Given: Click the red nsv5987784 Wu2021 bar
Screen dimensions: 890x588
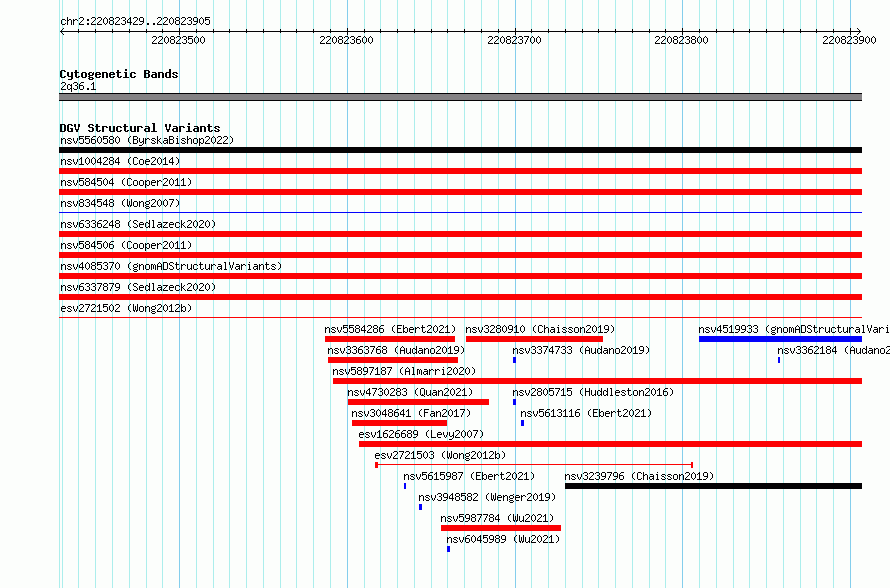Looking at the screenshot, I should tap(501, 528).
